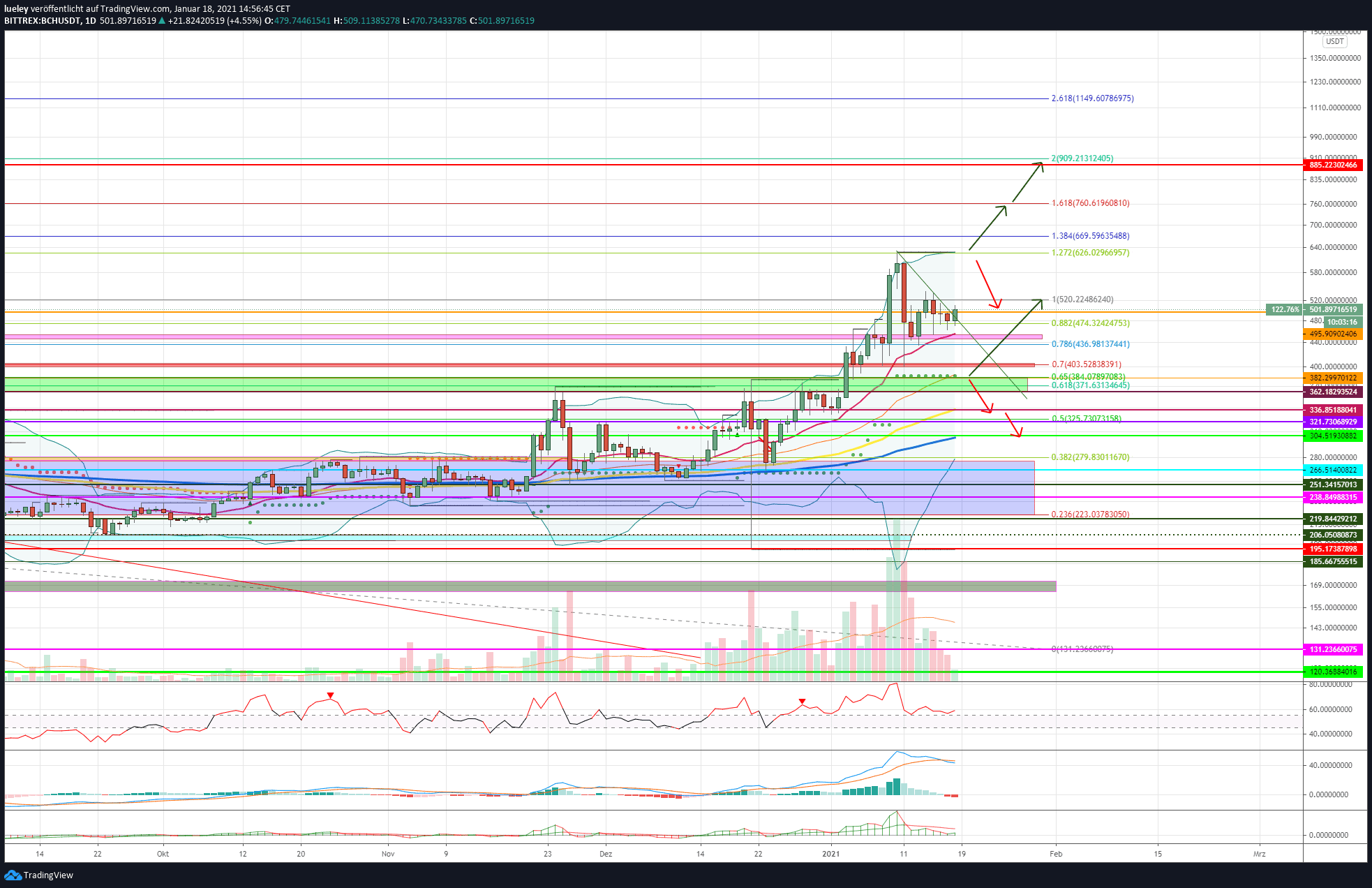Click Fibonacci label 1.618(760.61960810)
This screenshot has height=888, width=1372.
(1090, 203)
